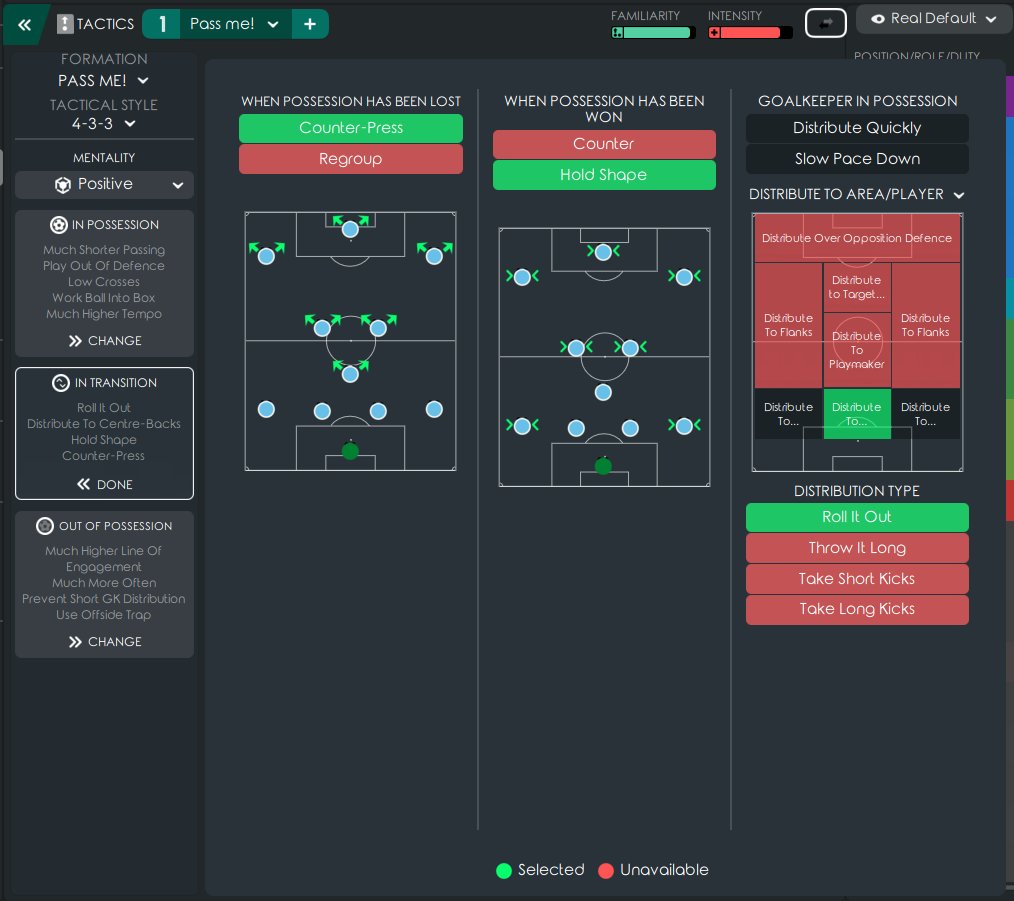Click the eye icon beside Real Default
This screenshot has height=901, width=1014.
[877, 19]
